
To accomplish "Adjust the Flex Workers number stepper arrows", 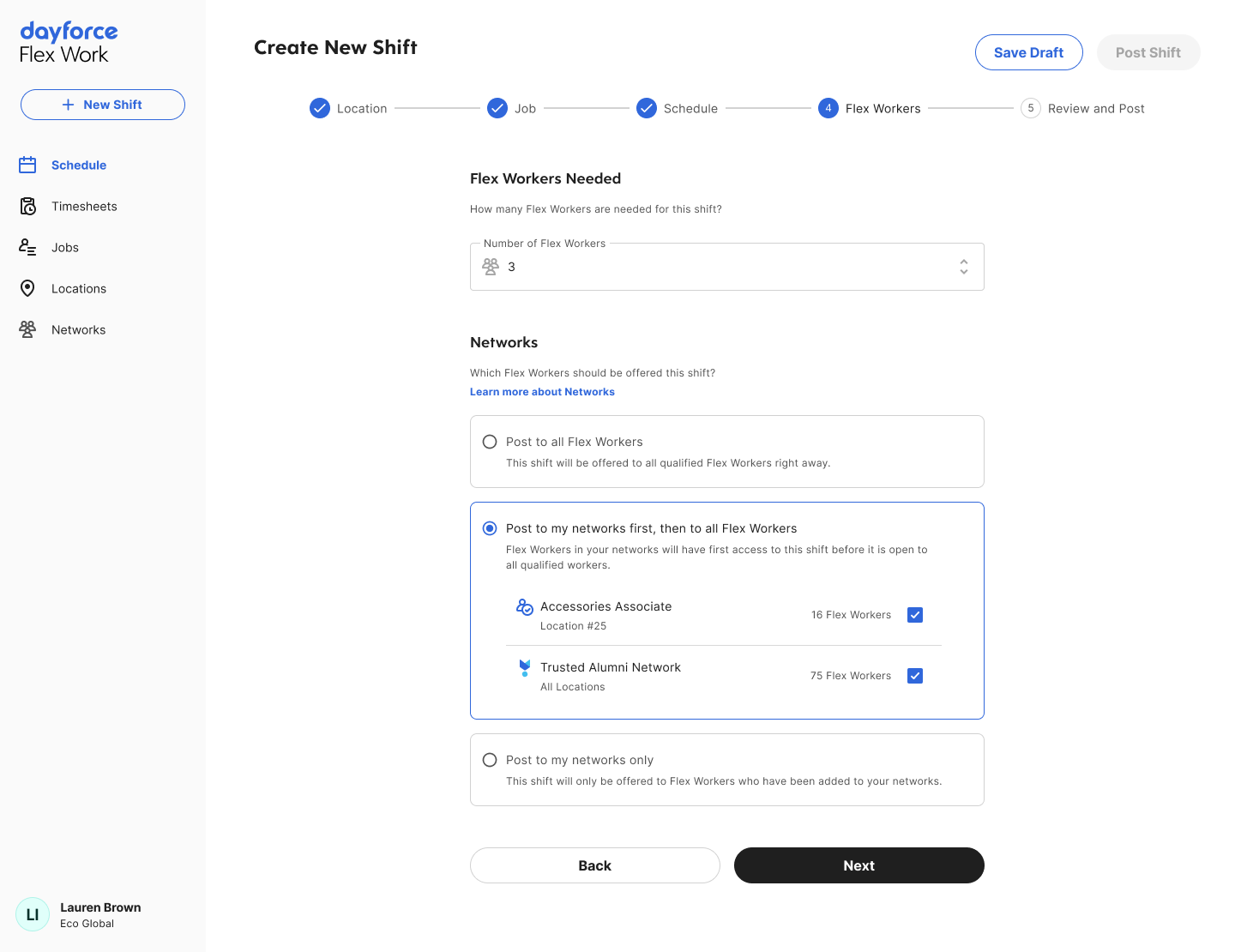I will pos(964,267).
